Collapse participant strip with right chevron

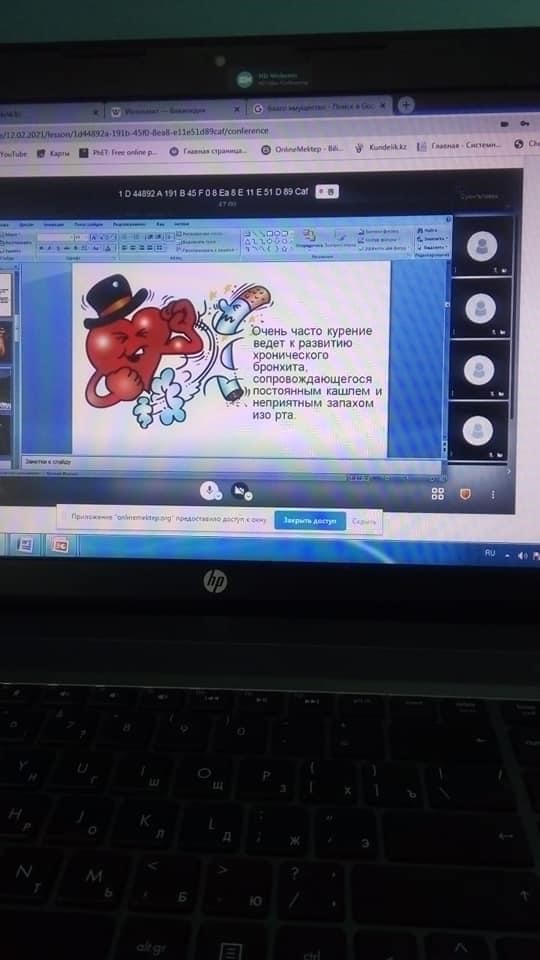click(508, 471)
